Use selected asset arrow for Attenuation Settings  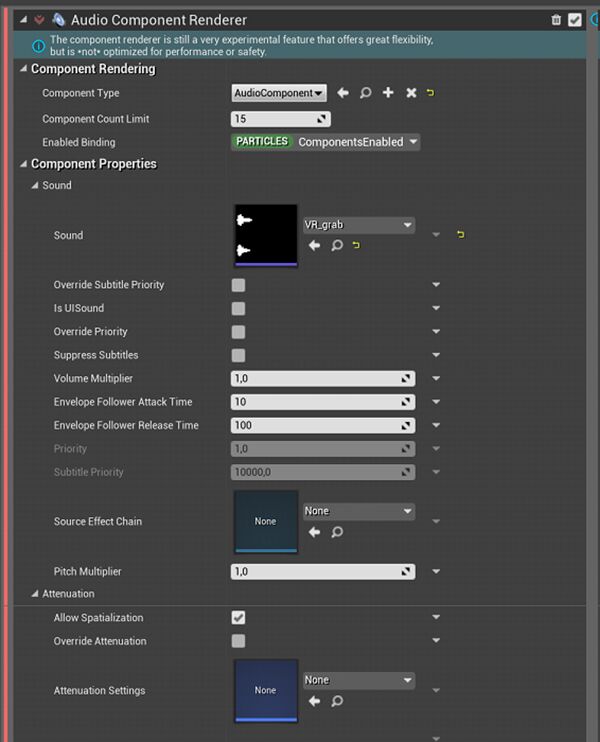click(315, 701)
